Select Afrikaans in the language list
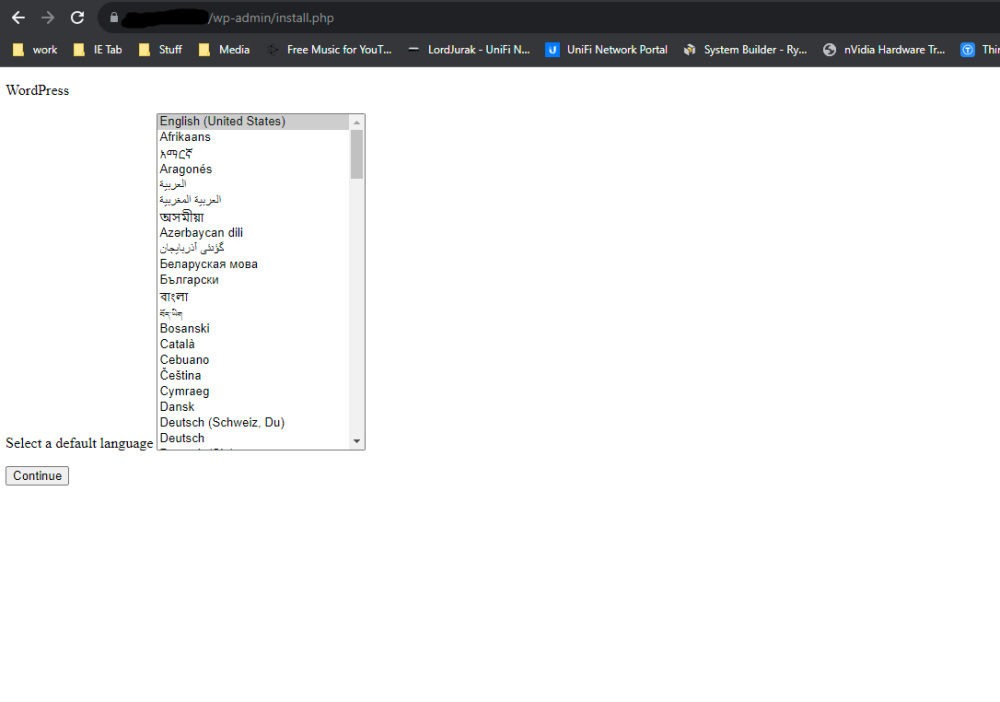The height and width of the screenshot is (702, 1000). tap(253, 137)
